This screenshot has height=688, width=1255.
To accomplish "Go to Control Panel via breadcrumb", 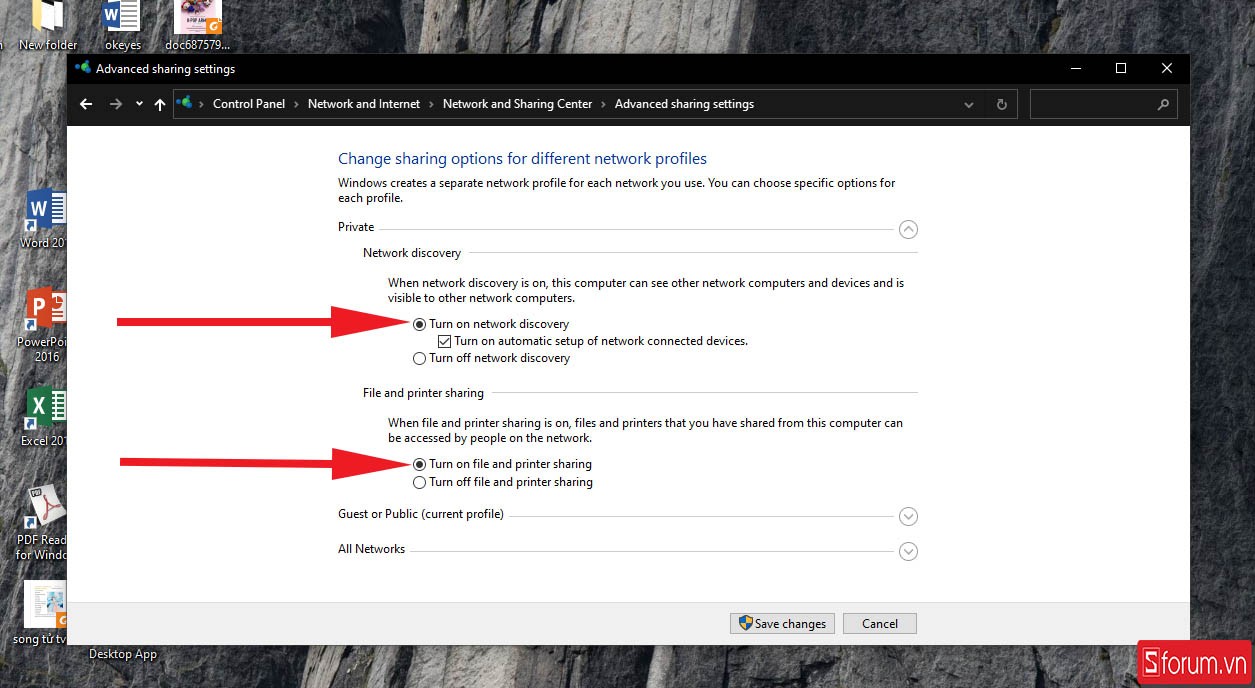I will point(248,104).
